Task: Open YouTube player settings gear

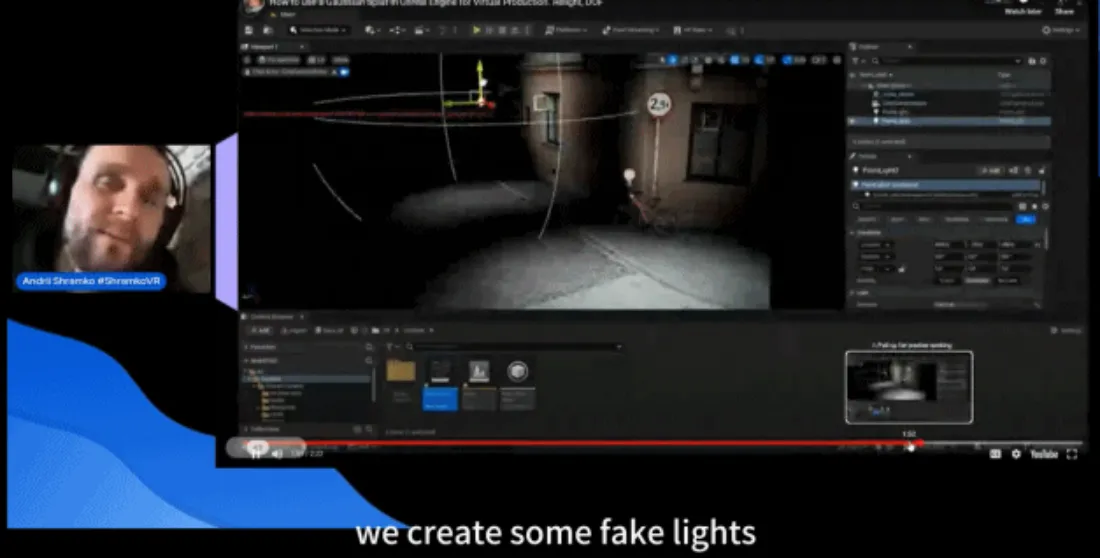Action: pyautogui.click(x=1016, y=454)
